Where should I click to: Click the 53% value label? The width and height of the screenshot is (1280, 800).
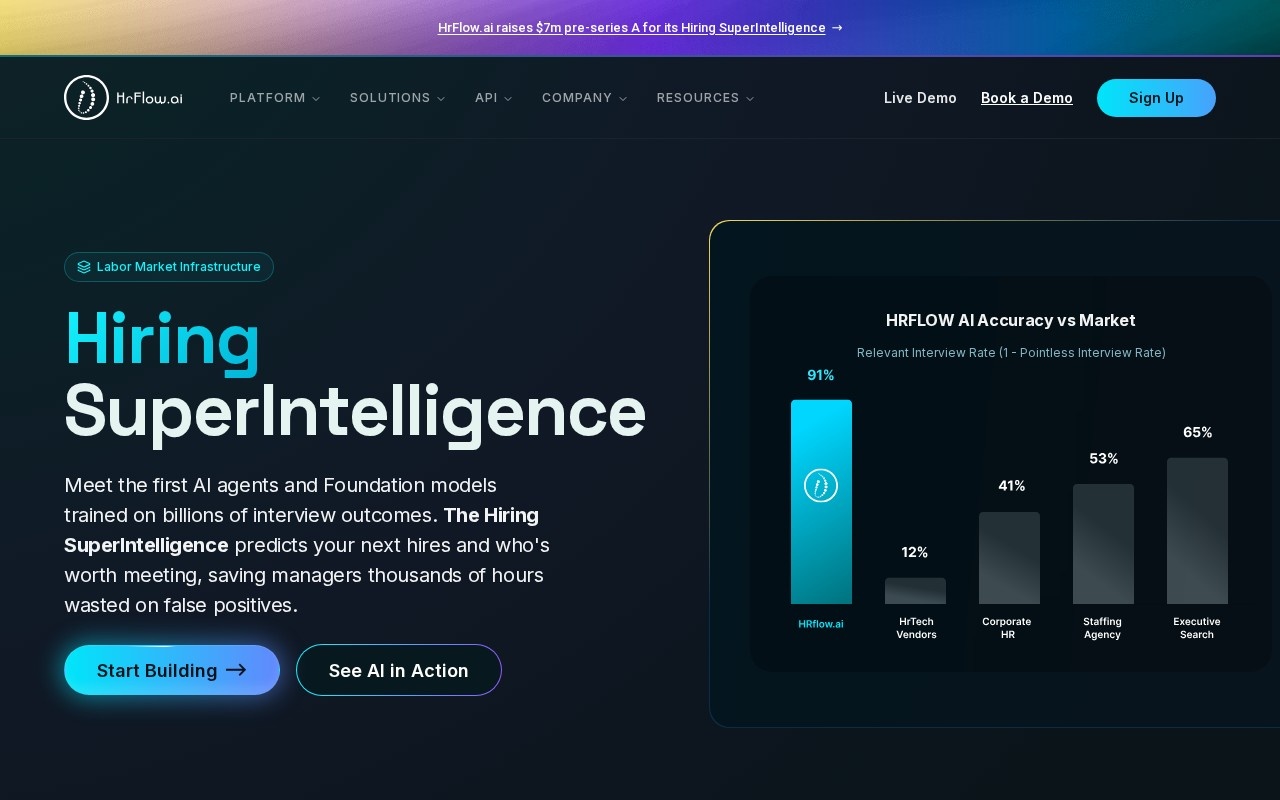[x=1104, y=458]
